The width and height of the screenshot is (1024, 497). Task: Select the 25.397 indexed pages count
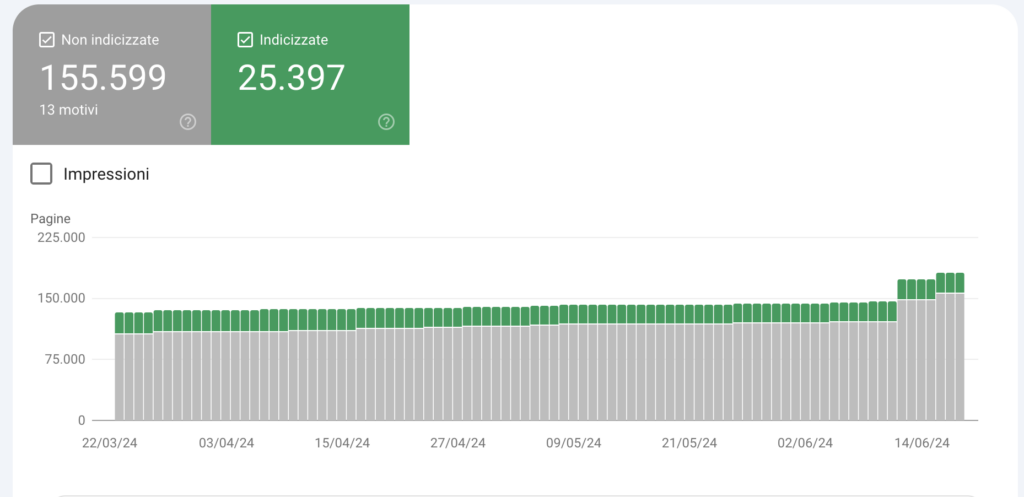pyautogui.click(x=291, y=78)
